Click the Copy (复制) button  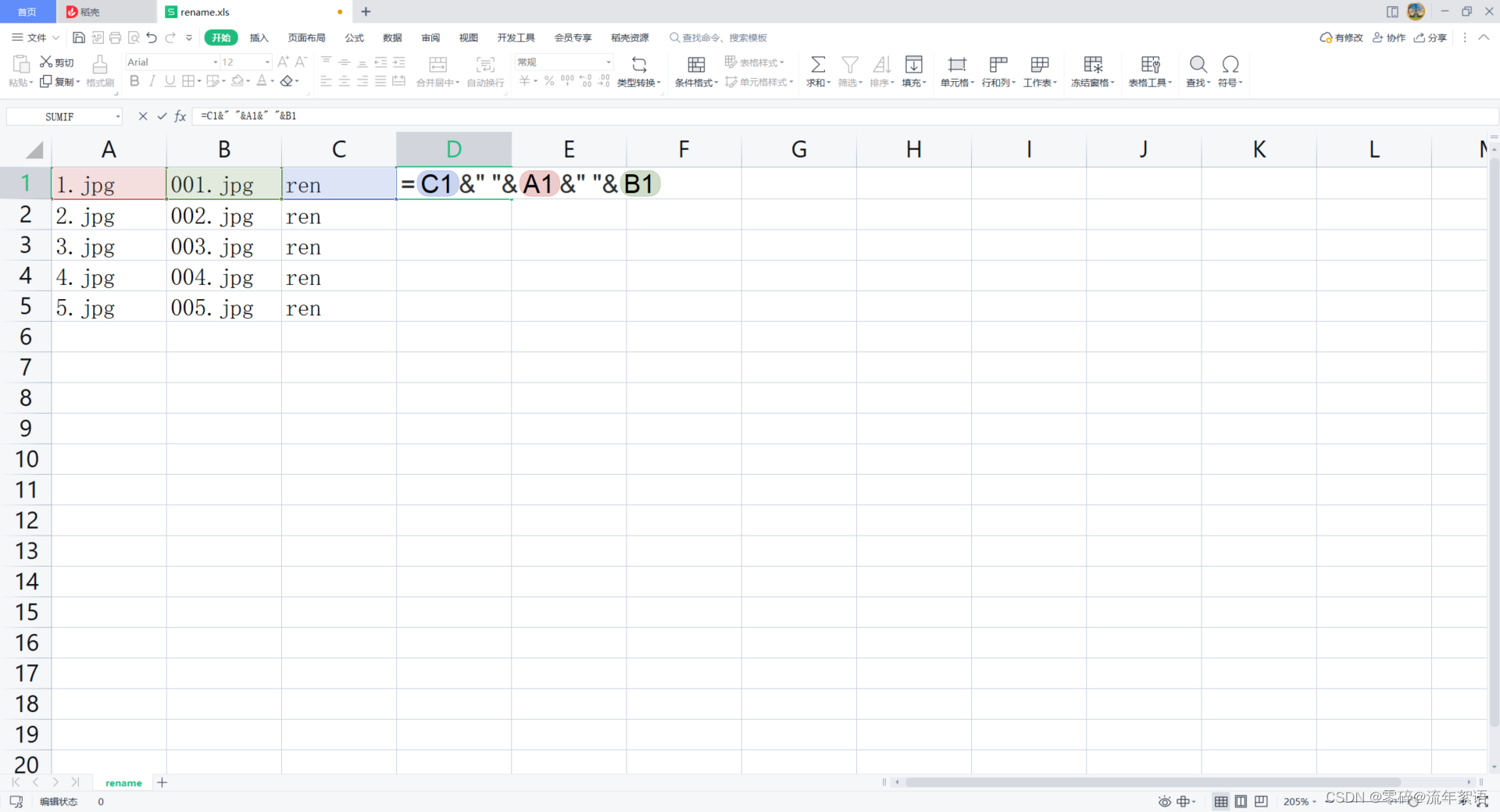[59, 81]
